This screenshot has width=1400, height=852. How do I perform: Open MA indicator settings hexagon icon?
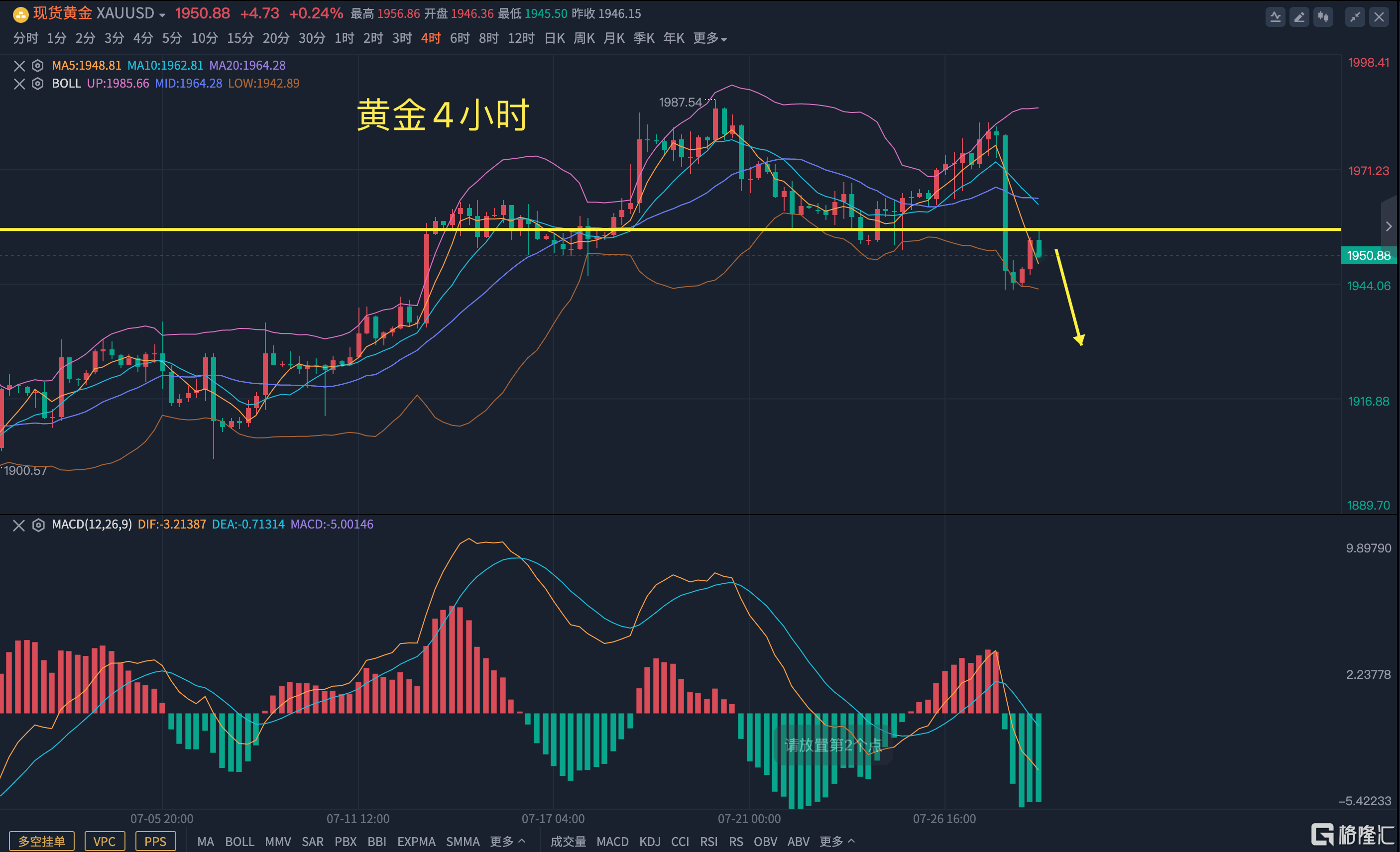click(37, 66)
